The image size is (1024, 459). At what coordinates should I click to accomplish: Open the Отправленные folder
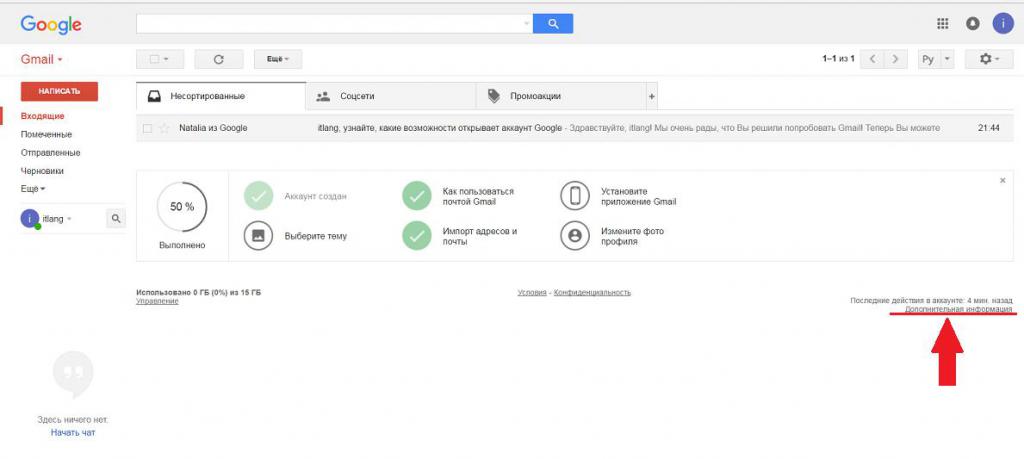click(x=50, y=152)
